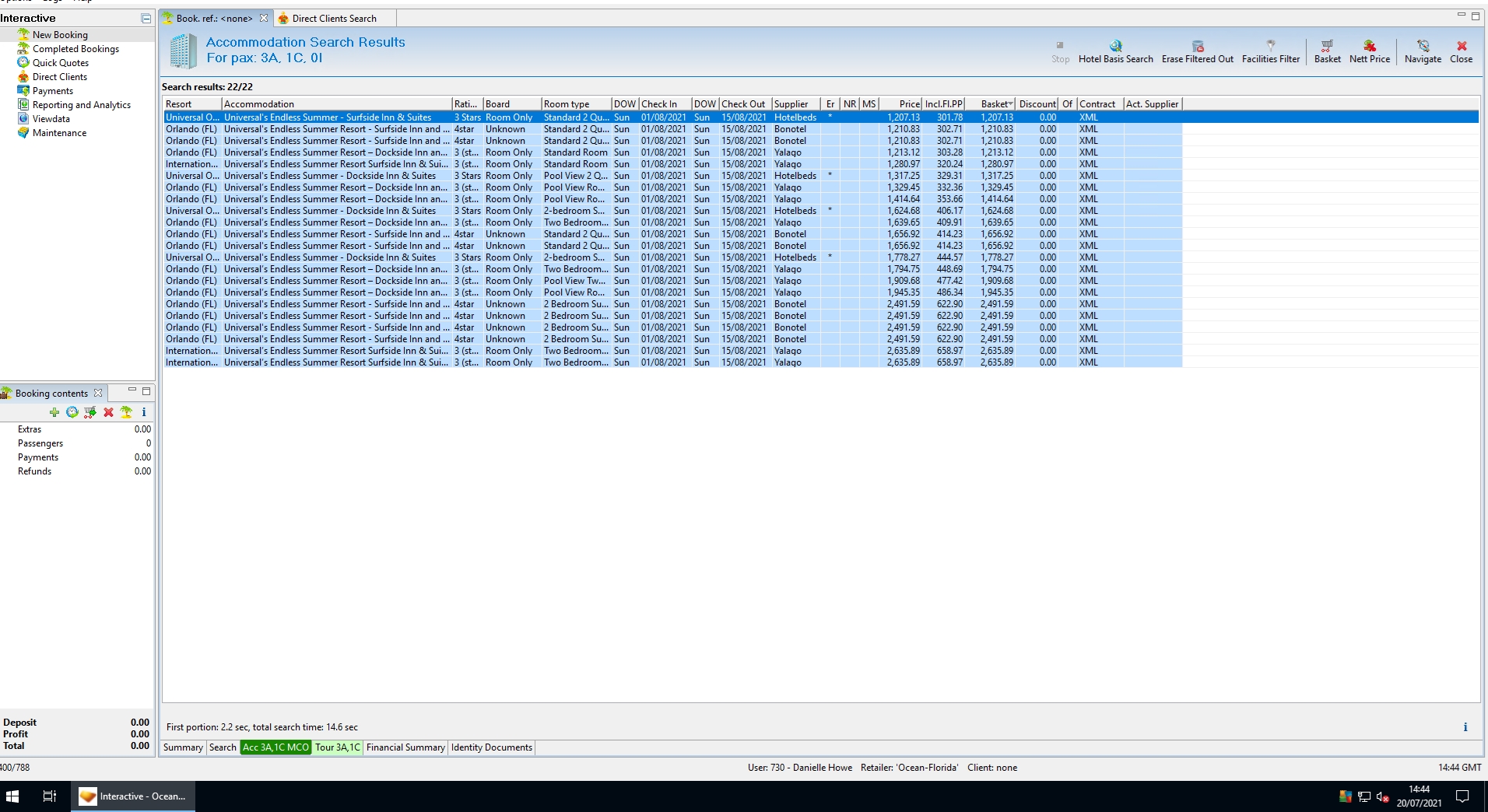
Task: Sort by the Supplier column header
Action: click(795, 104)
